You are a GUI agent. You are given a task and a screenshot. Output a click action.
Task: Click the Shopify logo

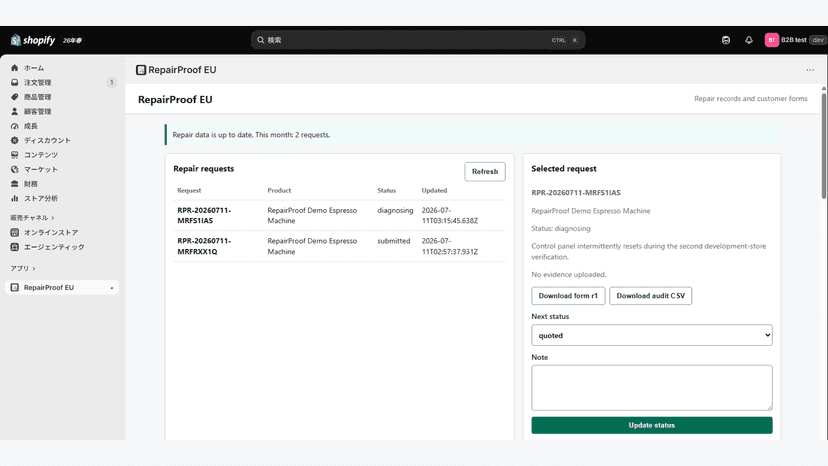point(33,40)
